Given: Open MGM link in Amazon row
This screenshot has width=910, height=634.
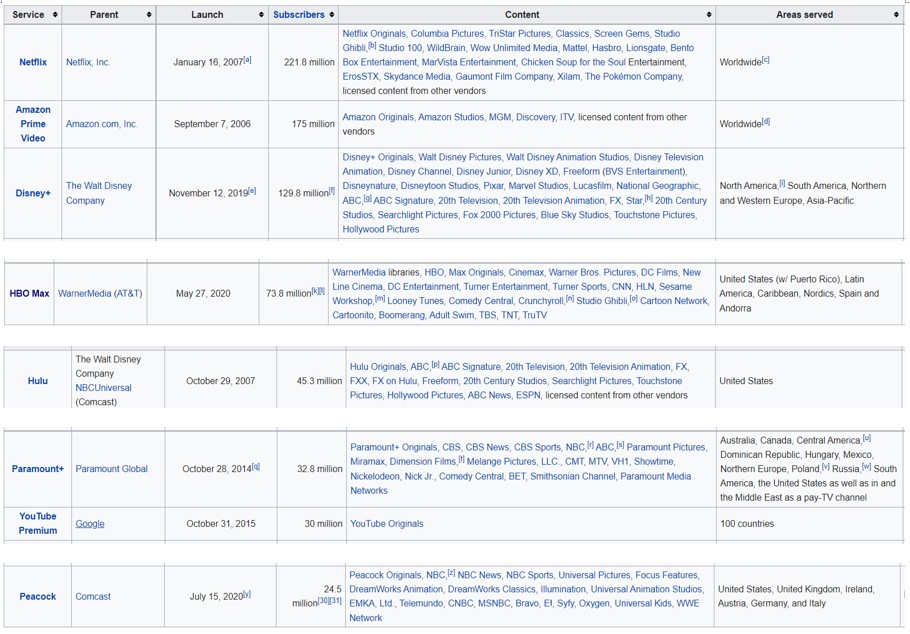Looking at the screenshot, I should [x=500, y=117].
